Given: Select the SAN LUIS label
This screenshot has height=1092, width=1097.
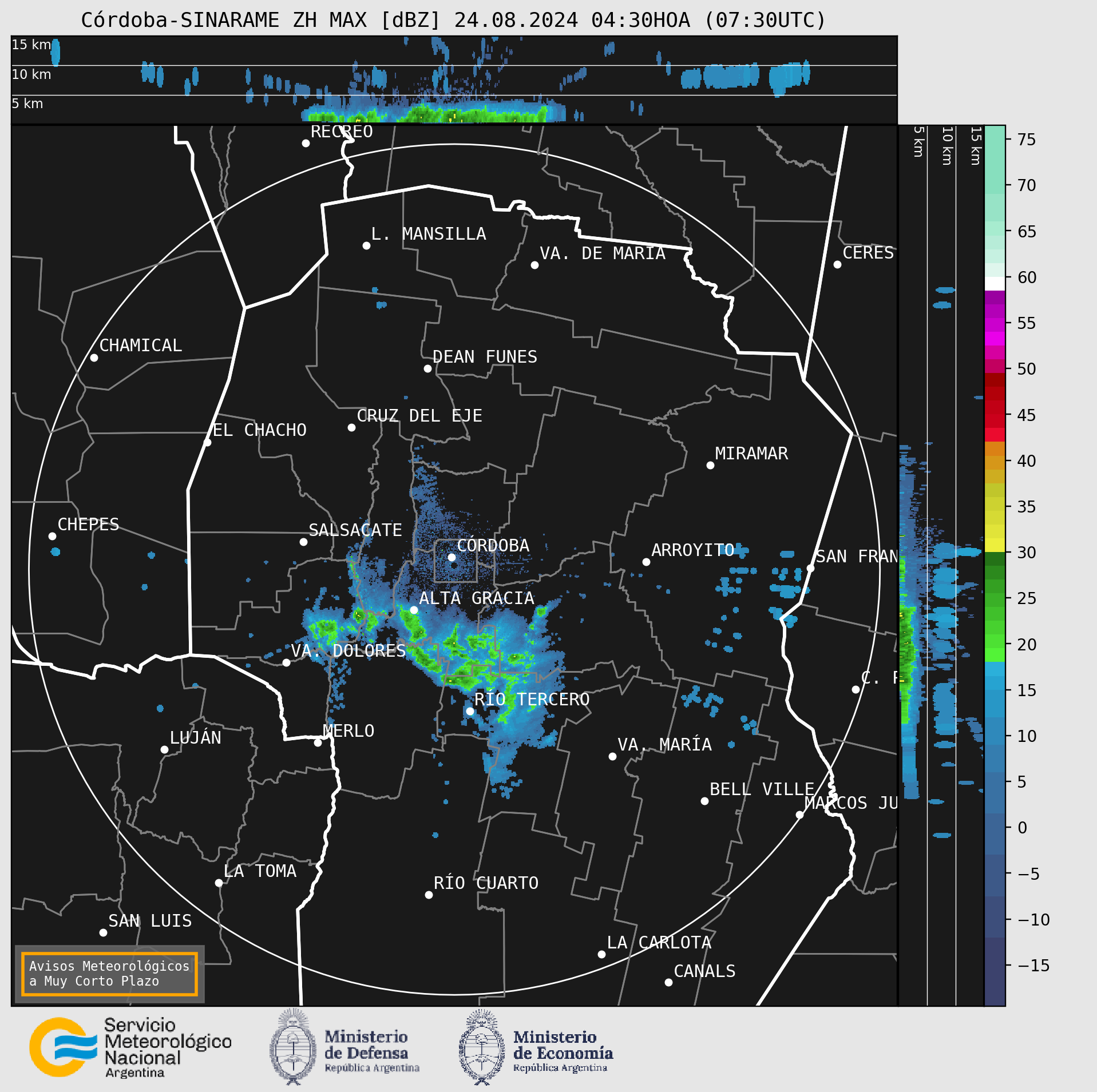Looking at the screenshot, I should 151,921.
